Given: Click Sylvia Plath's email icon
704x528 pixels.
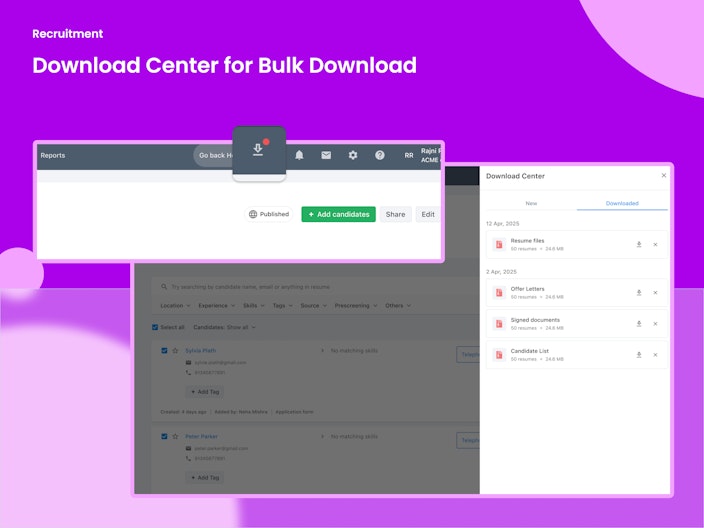Looking at the screenshot, I should pos(189,363).
